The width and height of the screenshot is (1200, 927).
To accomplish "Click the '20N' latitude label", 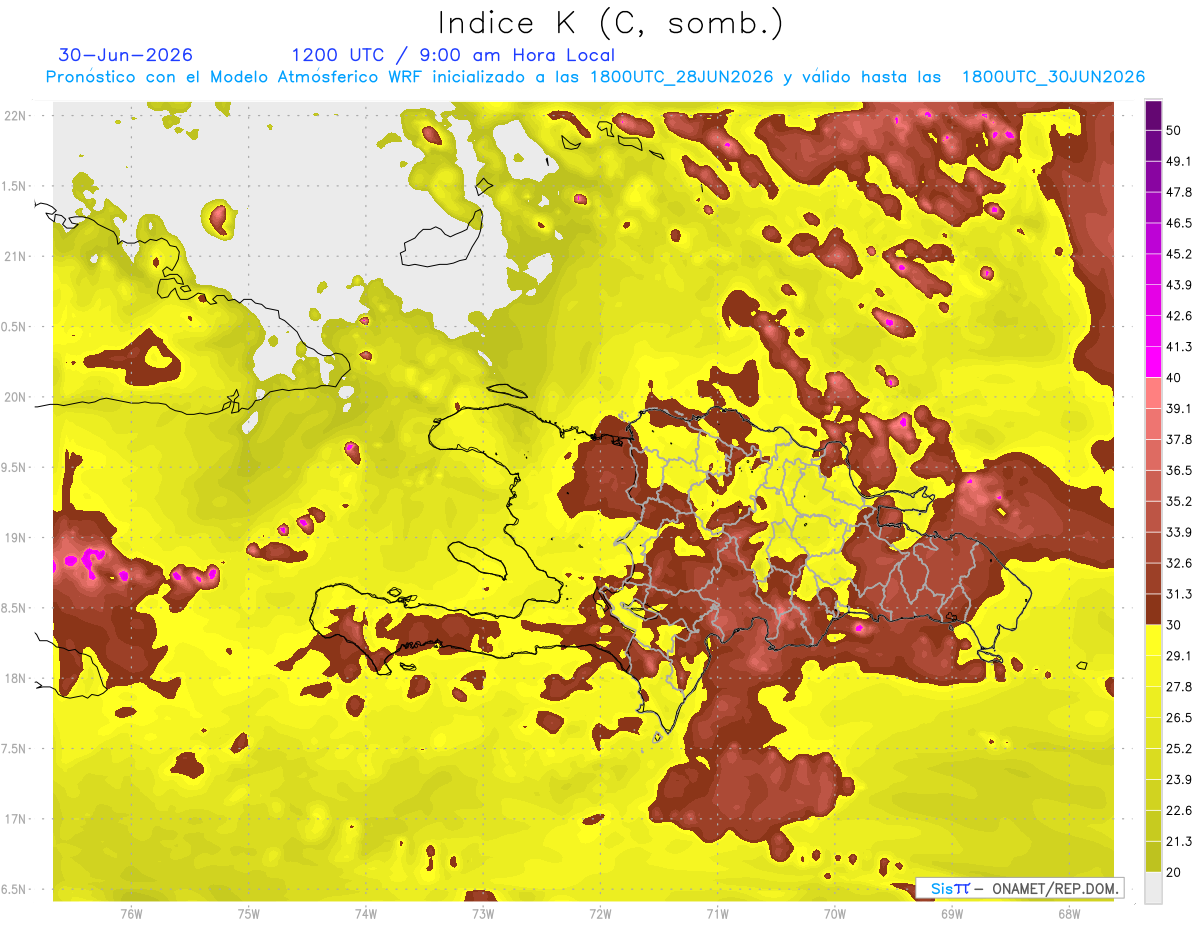I will 15,397.
